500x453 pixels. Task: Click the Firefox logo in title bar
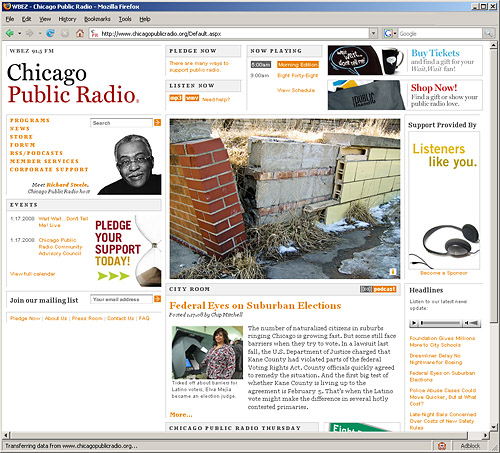7,6
